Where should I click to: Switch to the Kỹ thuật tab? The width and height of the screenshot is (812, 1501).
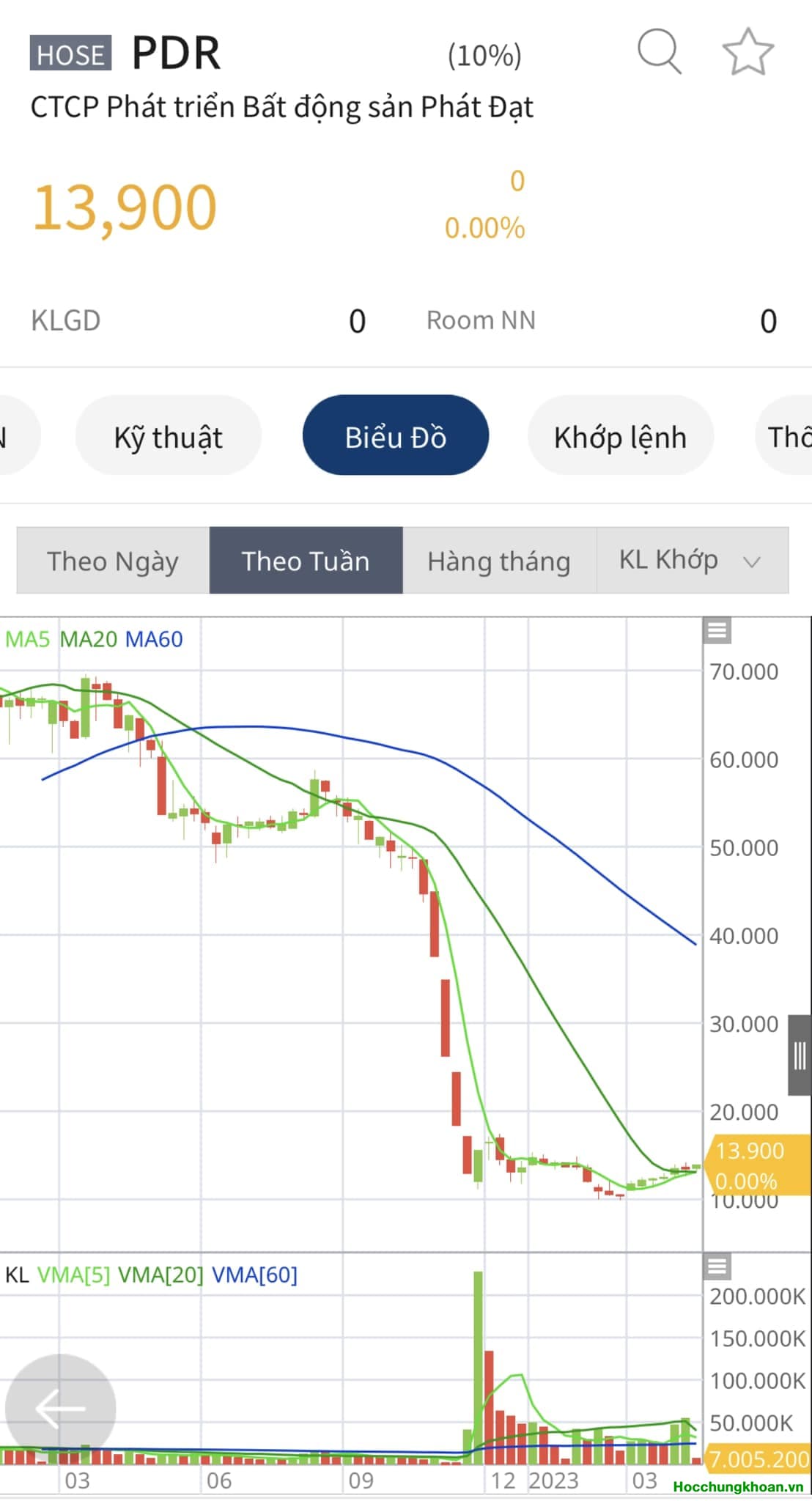pos(168,437)
